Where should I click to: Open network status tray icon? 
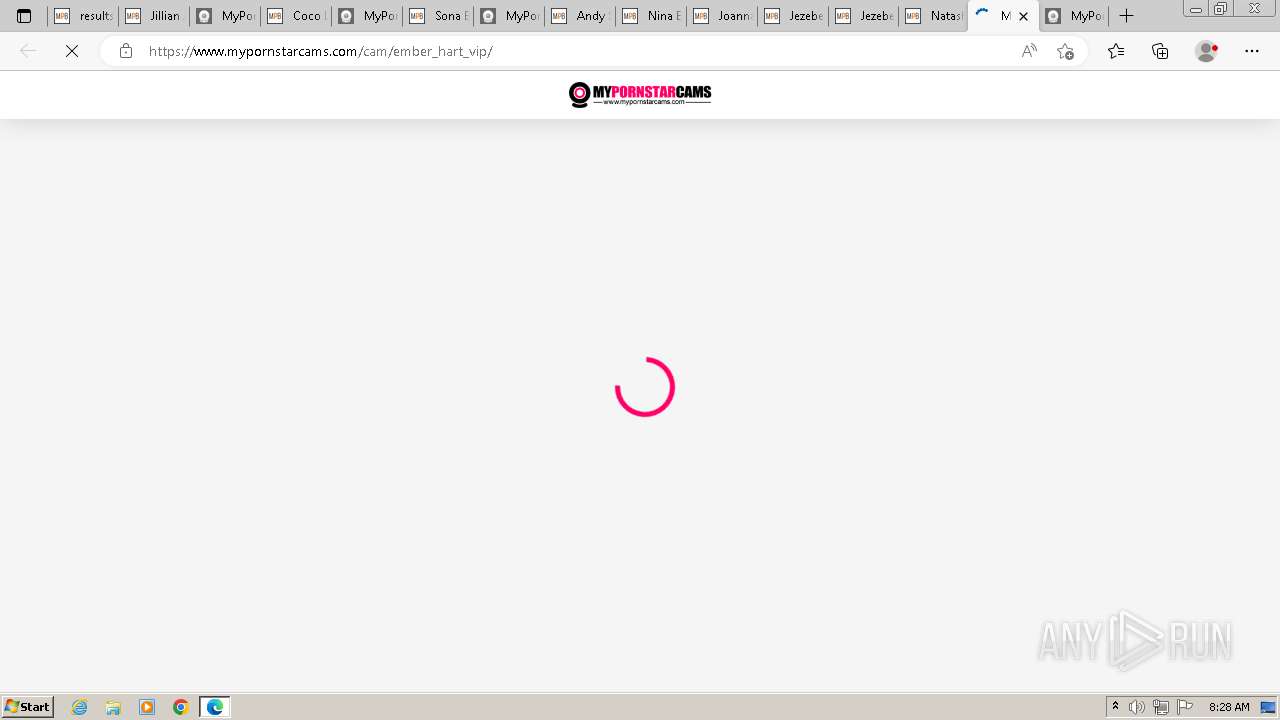(1161, 707)
